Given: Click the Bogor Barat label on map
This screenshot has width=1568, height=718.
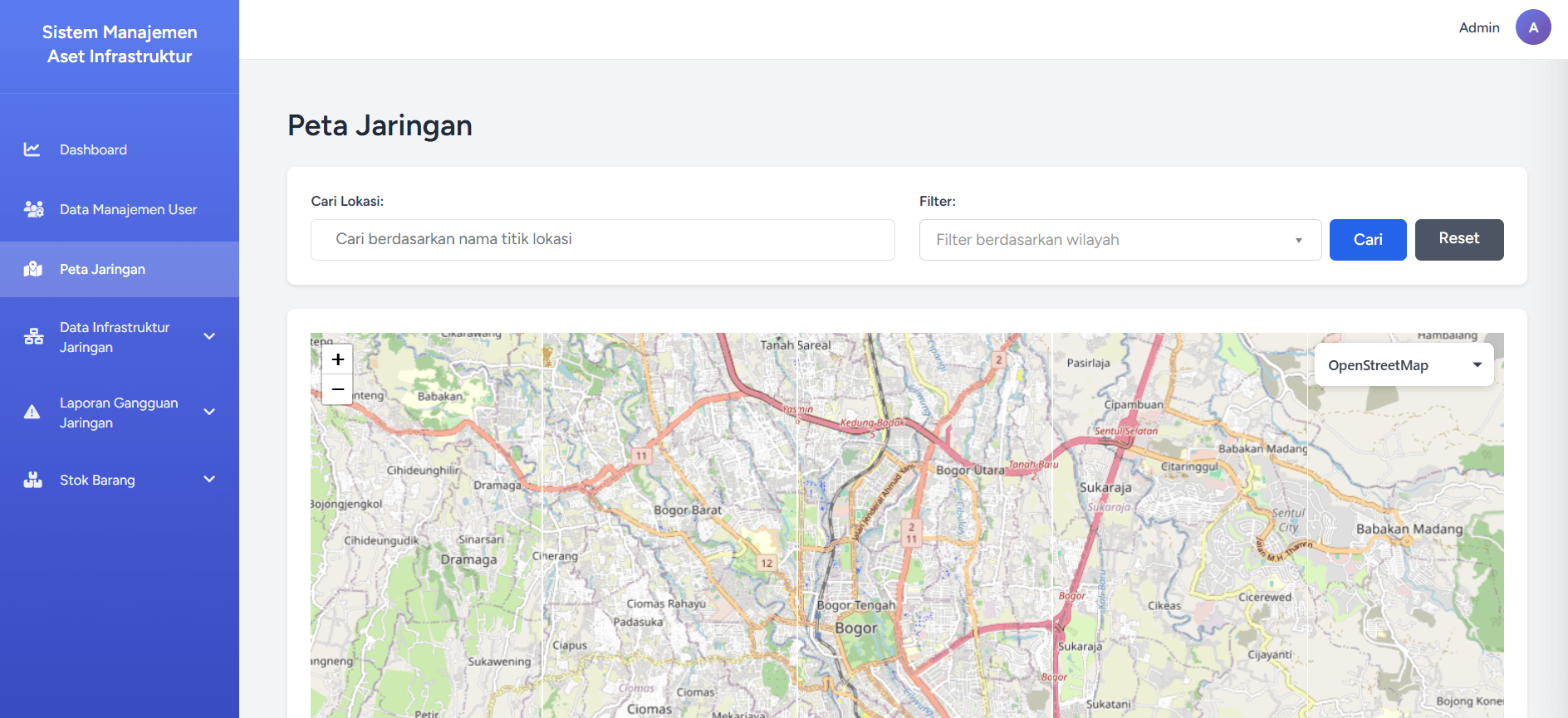Looking at the screenshot, I should (x=688, y=510).
